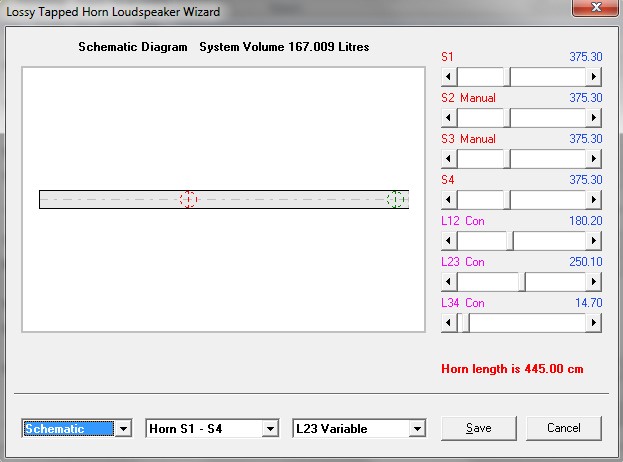Click the L23 Con slider thumb
This screenshot has height=462, width=623.
(522, 282)
